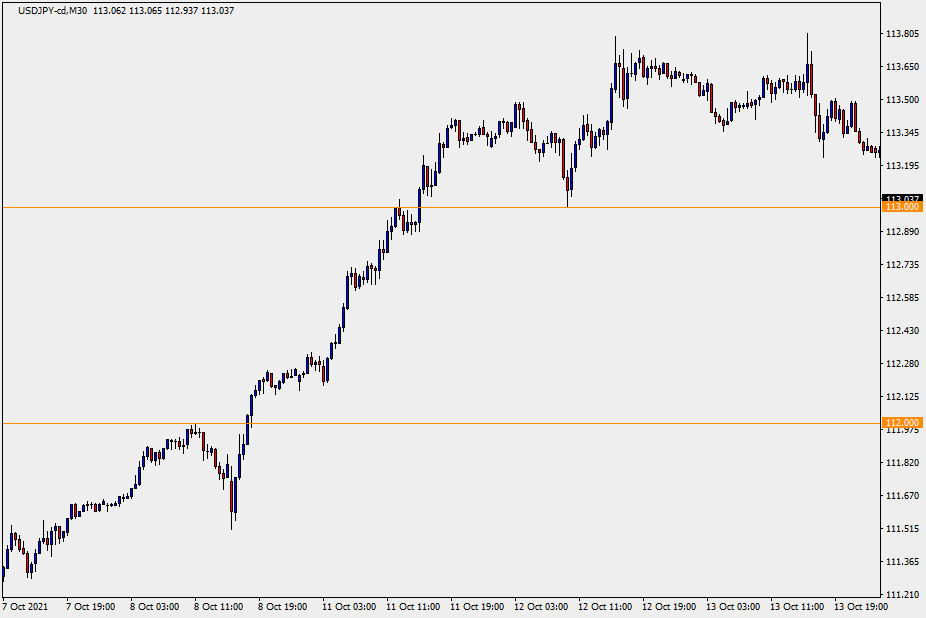Click the 112.430 price scale label

click(902, 331)
